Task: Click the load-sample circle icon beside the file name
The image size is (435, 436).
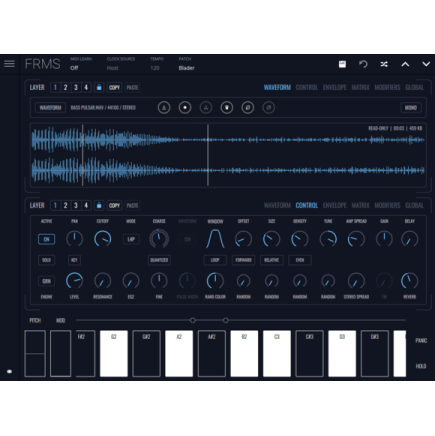Action: coord(164,108)
